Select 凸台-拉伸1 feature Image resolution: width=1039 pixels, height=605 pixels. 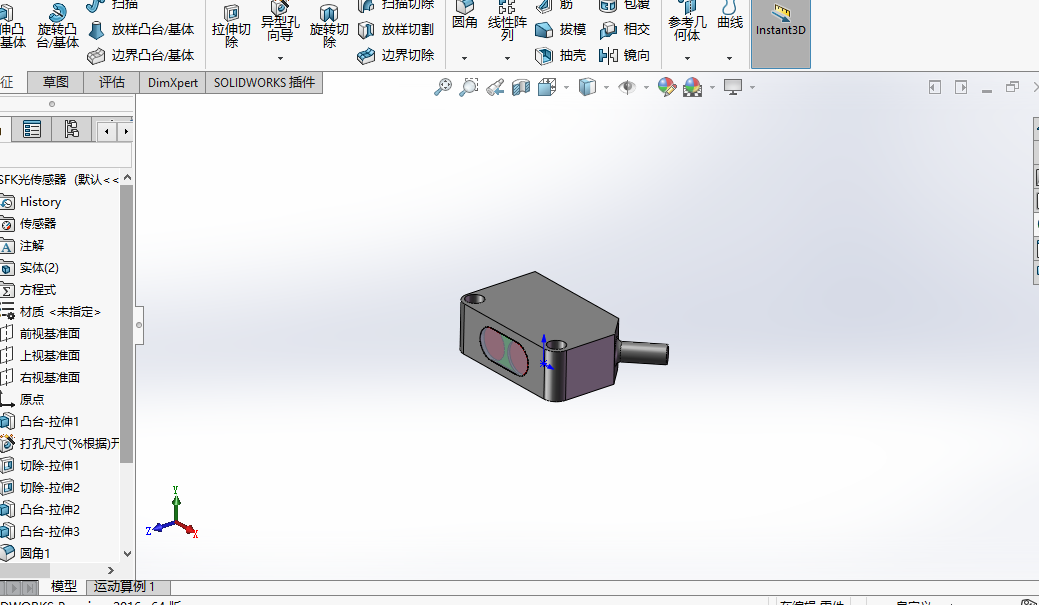(x=50, y=421)
